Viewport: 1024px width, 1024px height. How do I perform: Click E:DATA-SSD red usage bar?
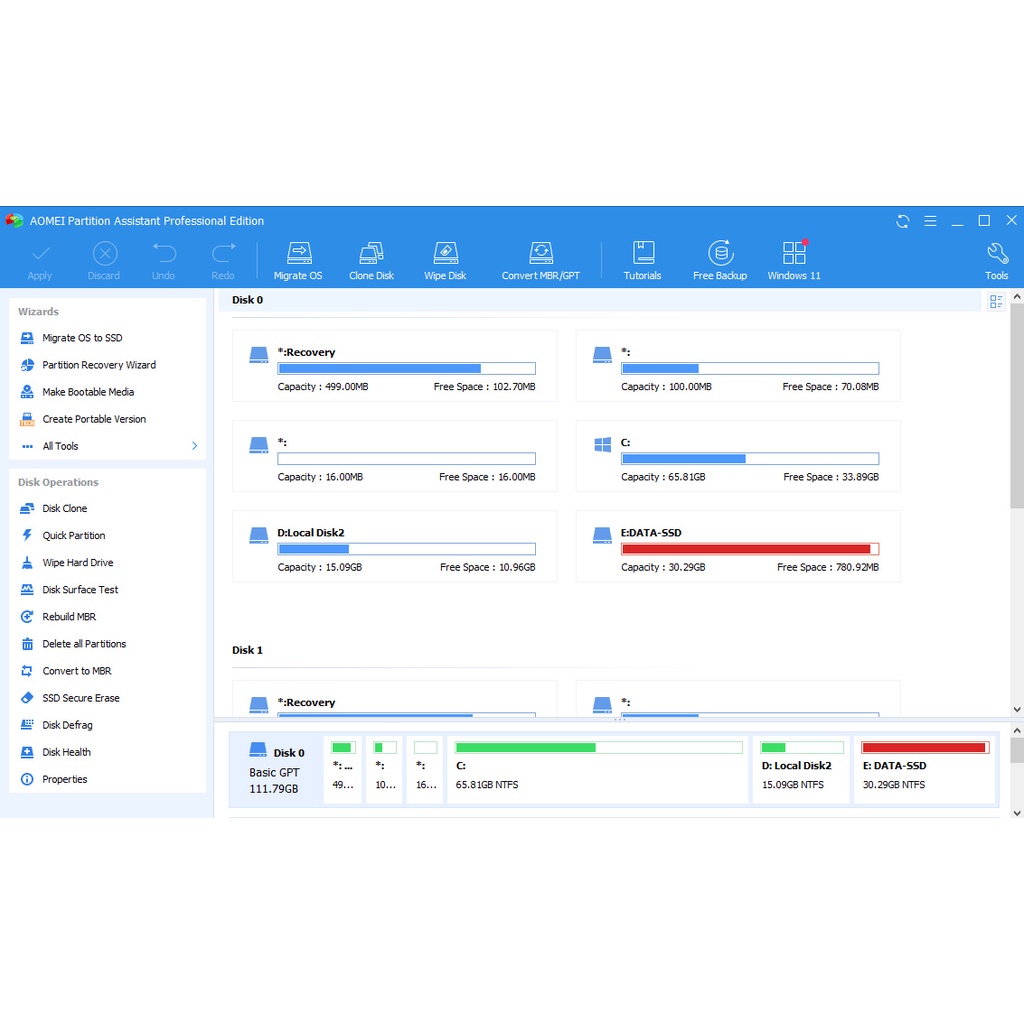pyautogui.click(x=750, y=549)
